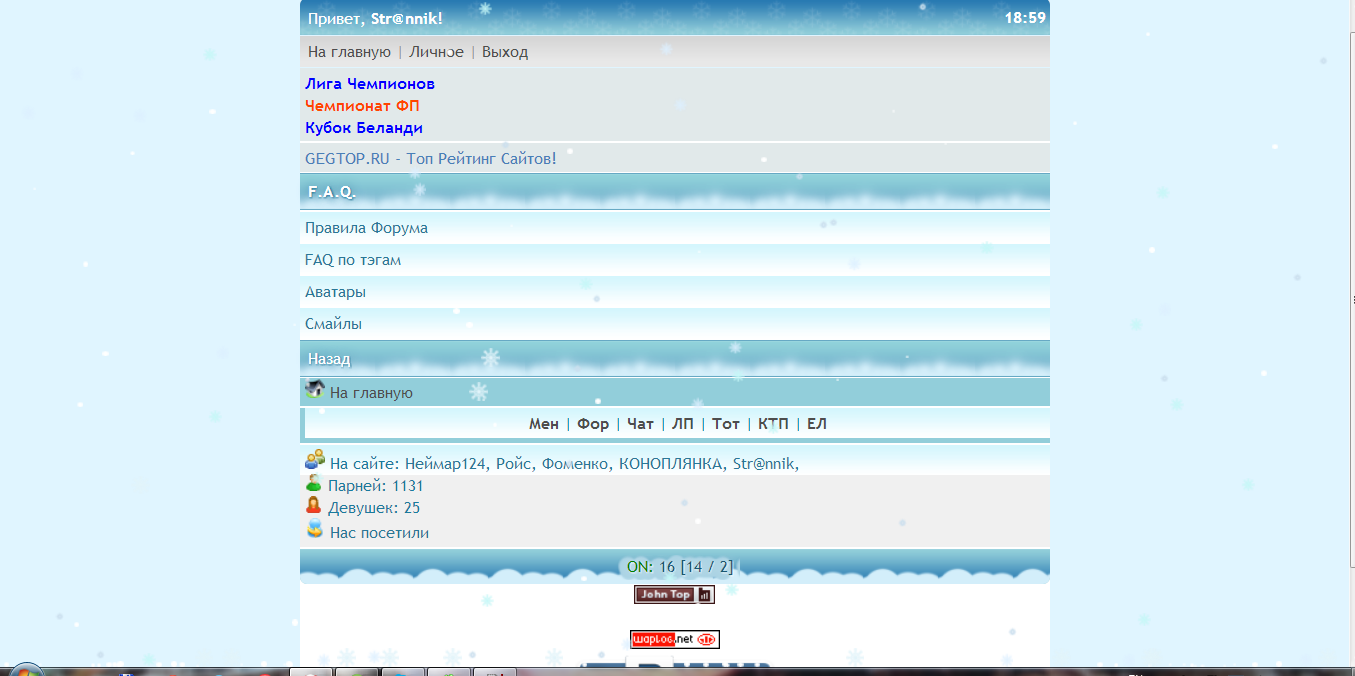
Task: Click lower На главную link text
Action: (371, 393)
